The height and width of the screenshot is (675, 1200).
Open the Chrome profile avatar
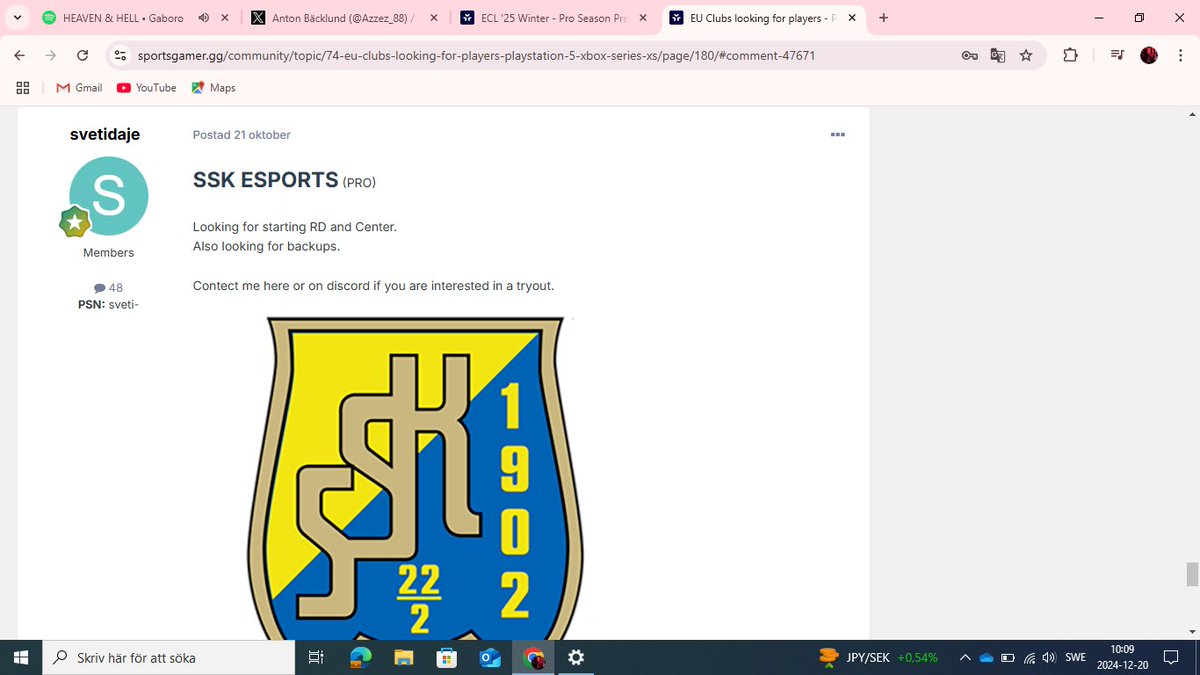pyautogui.click(x=1149, y=56)
